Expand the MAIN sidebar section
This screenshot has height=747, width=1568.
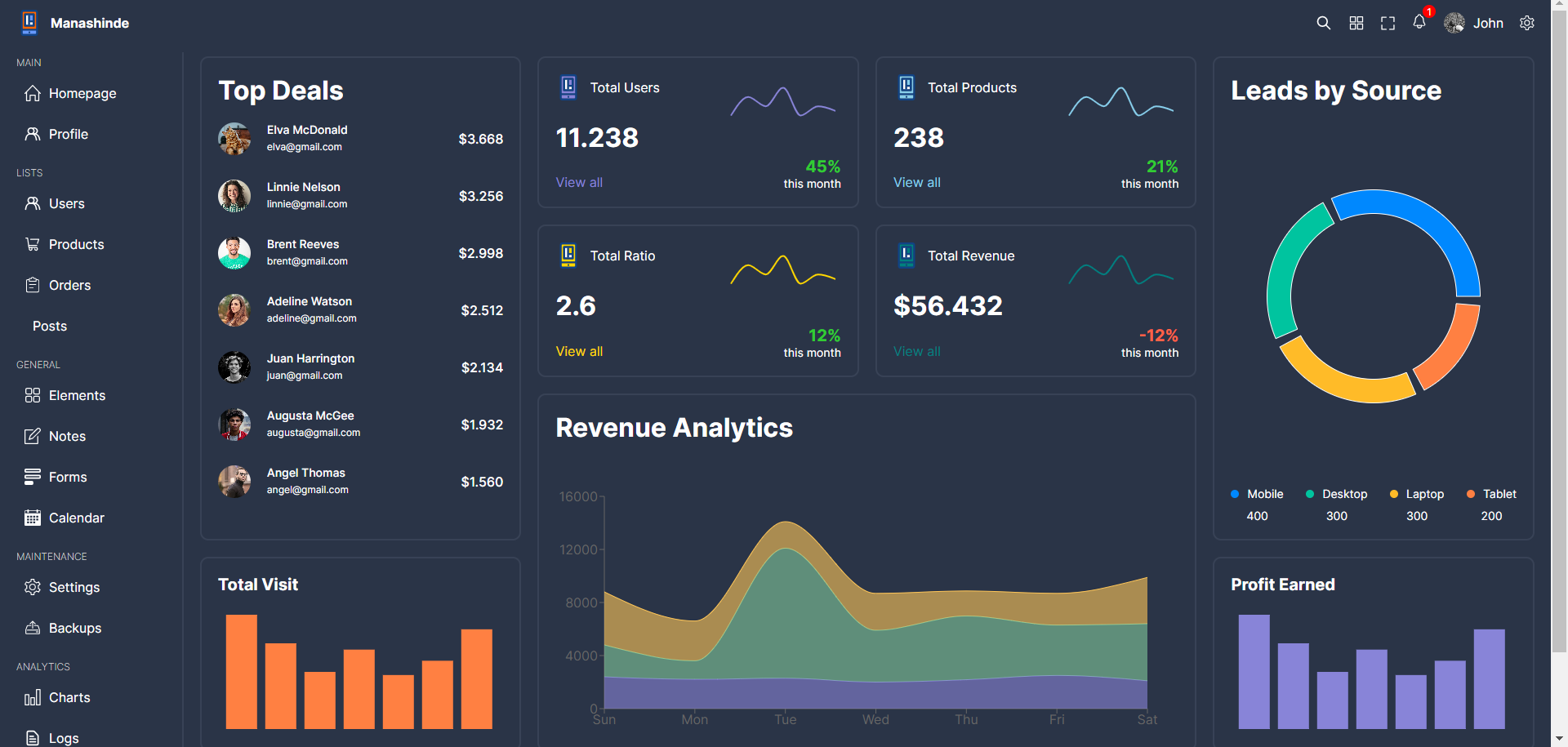pos(29,62)
